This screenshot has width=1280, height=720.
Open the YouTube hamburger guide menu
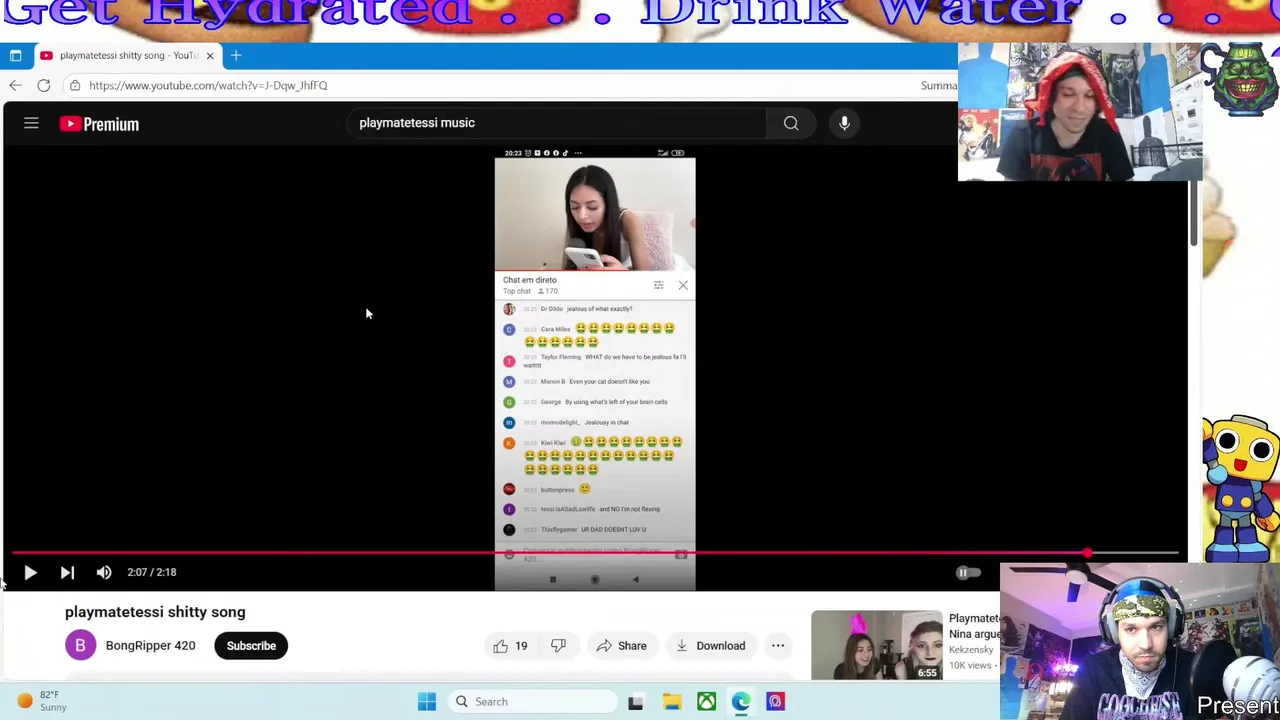(31, 123)
